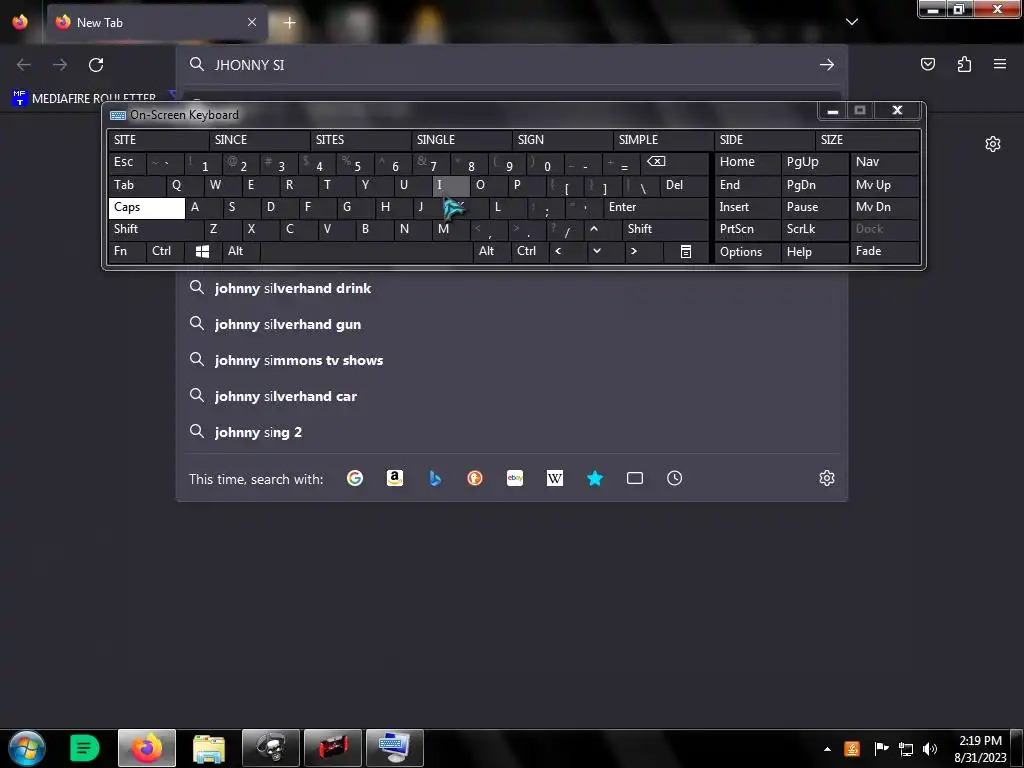Click the Help key on keyboard
Viewport: 1024px width, 768px height.
pos(815,251)
